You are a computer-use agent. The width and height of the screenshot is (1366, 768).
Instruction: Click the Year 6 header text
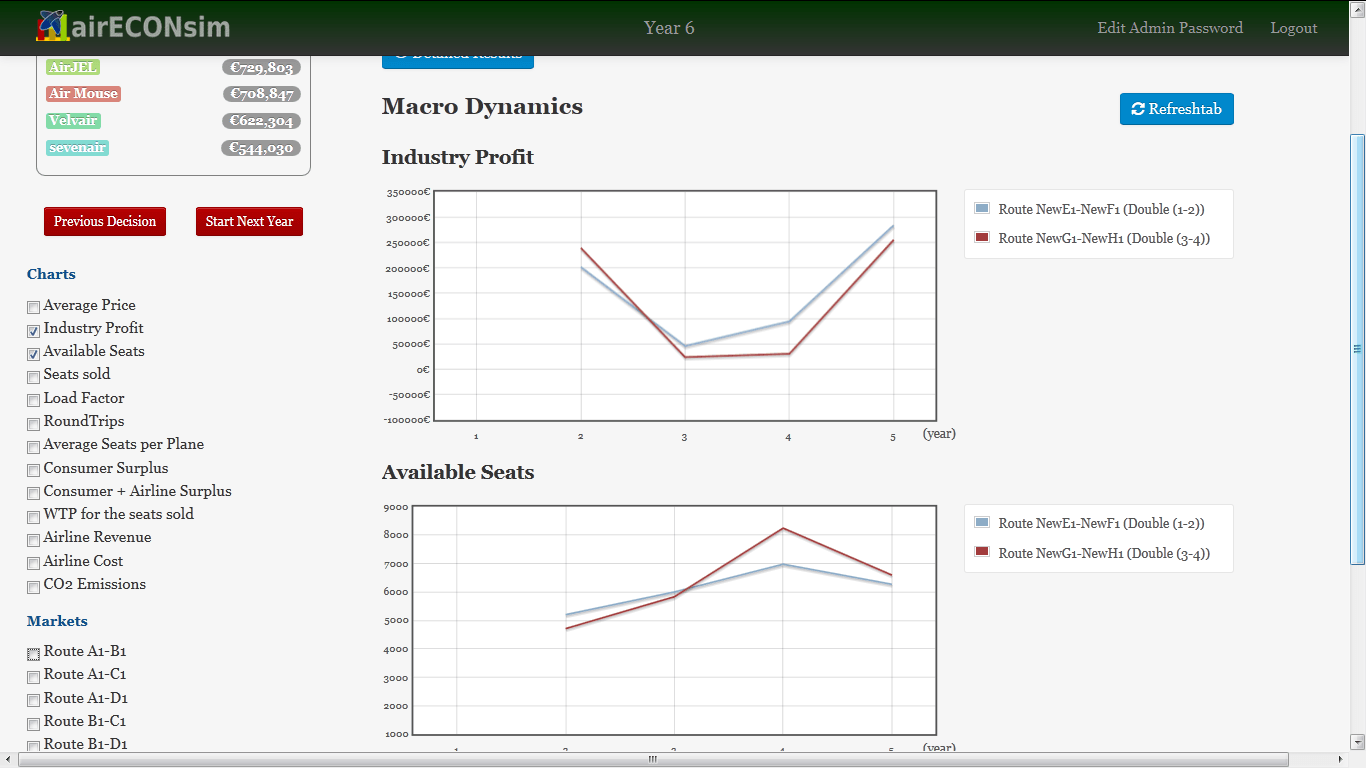pyautogui.click(x=669, y=28)
